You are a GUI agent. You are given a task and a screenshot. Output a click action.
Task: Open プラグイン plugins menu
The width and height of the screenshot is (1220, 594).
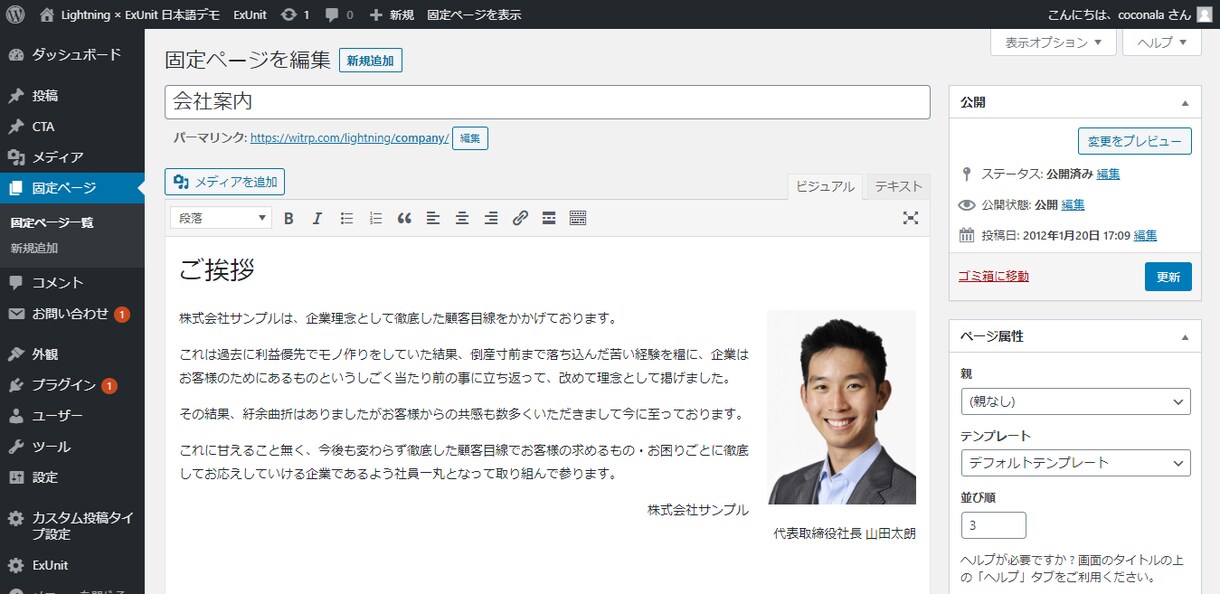click(72, 385)
